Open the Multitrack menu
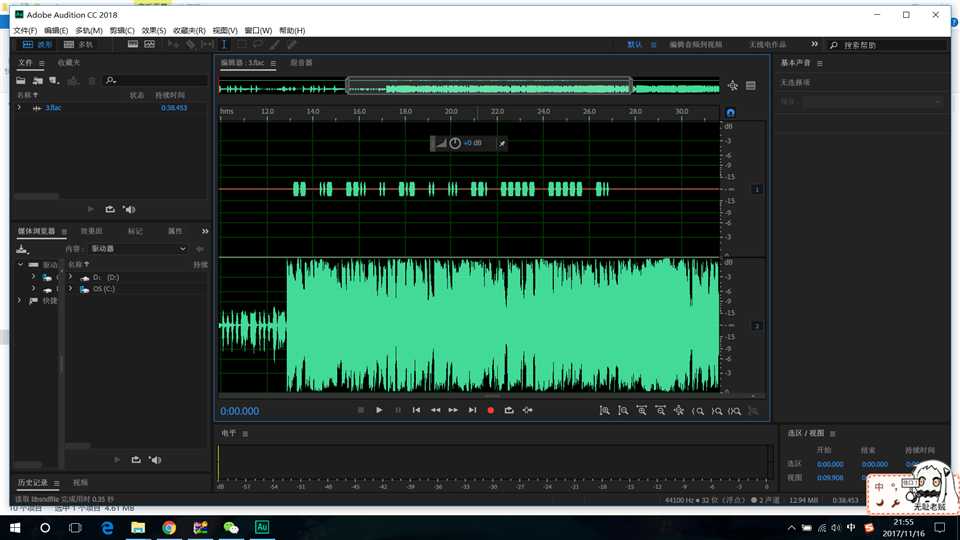The height and width of the screenshot is (540, 960). click(x=89, y=31)
